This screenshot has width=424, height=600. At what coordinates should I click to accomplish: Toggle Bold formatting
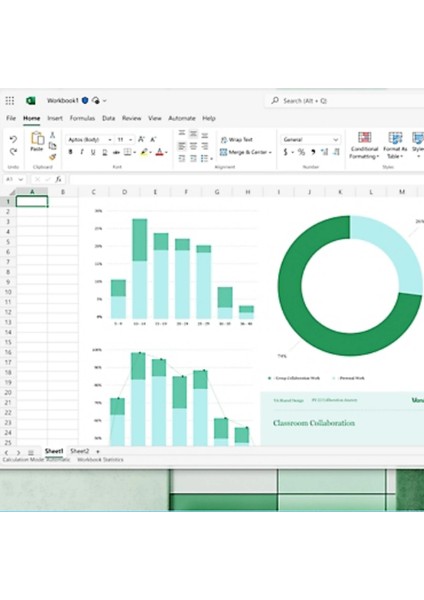[x=70, y=152]
